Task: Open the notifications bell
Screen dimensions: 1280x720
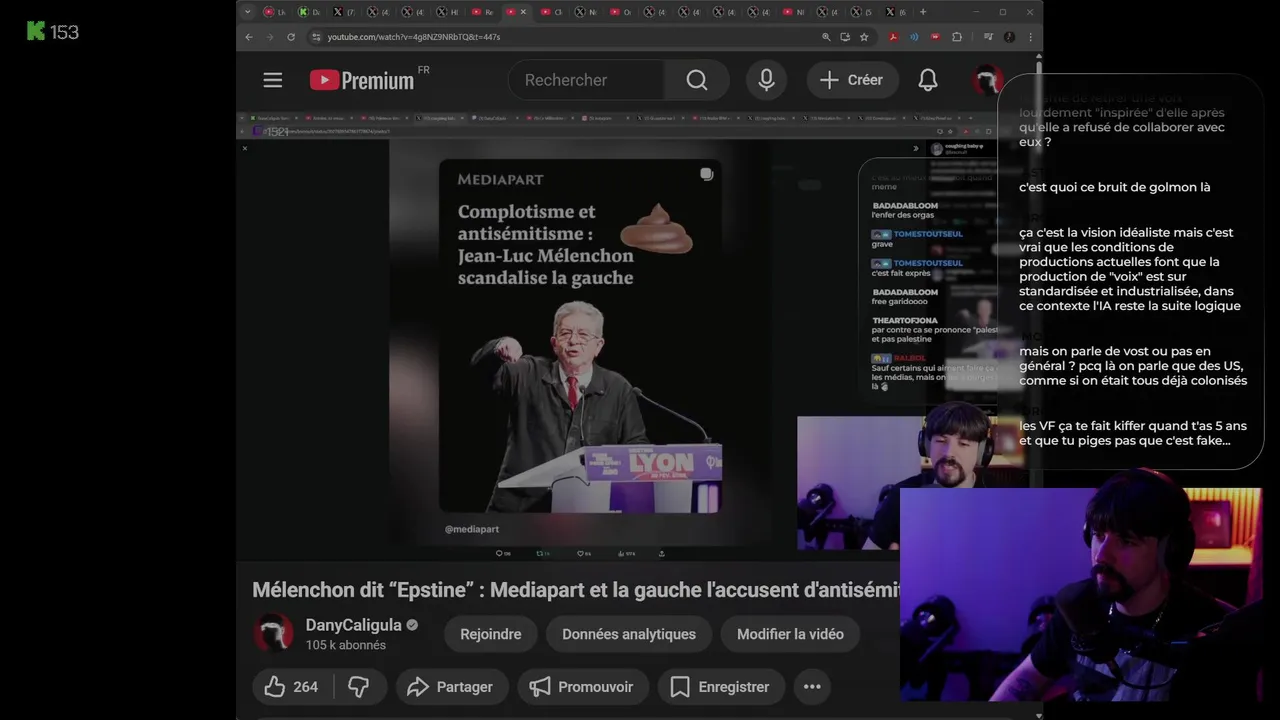Action: (928, 80)
